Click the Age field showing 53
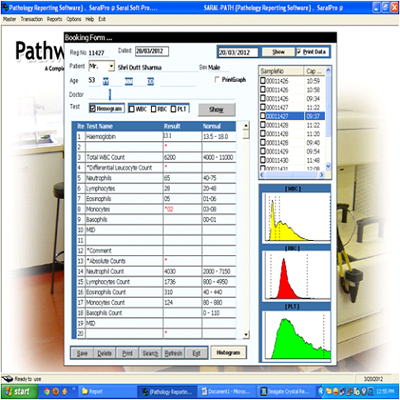Screen dimensions: 400x400 (94, 80)
